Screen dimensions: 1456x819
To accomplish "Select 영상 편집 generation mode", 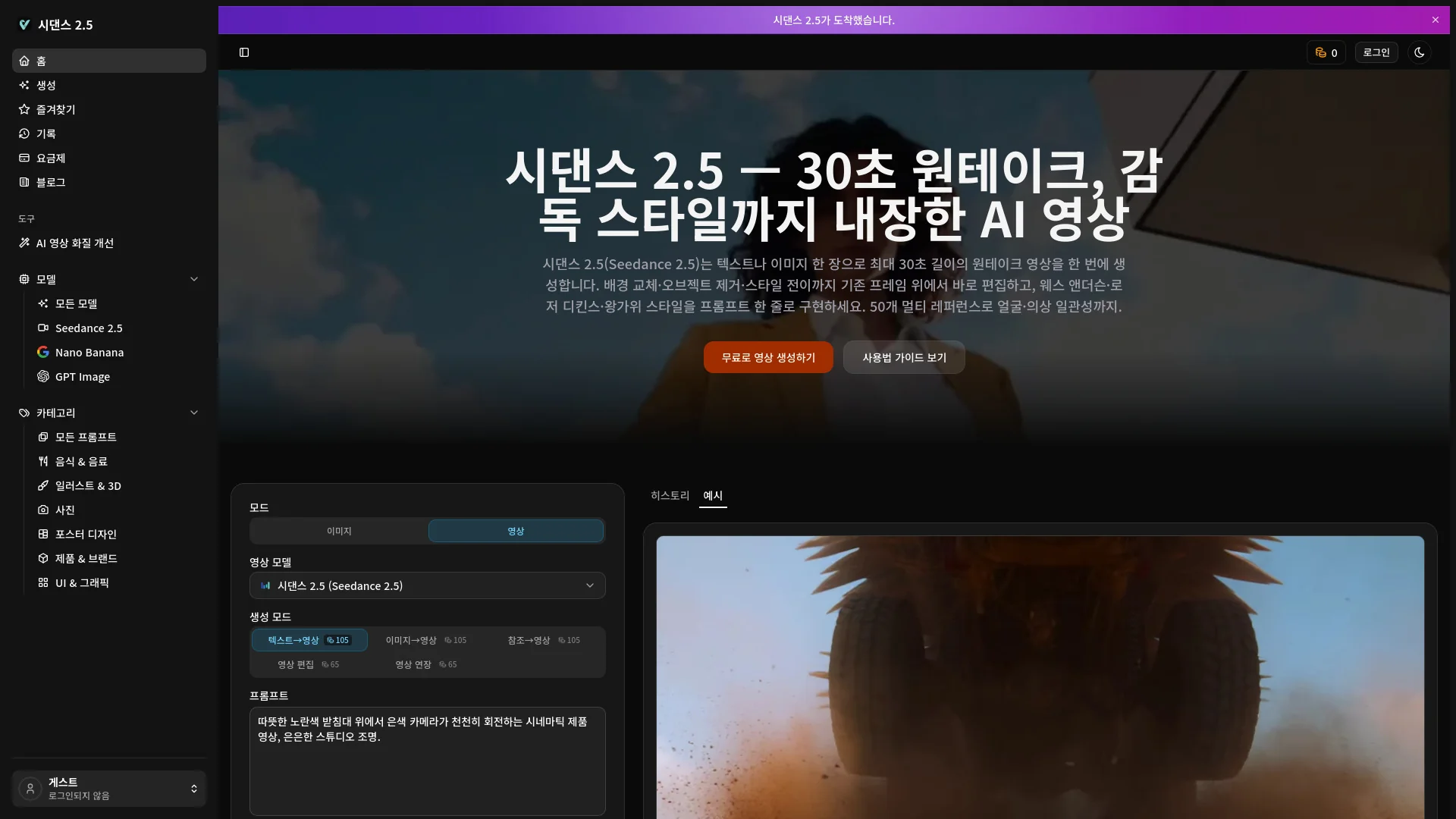I will pyautogui.click(x=309, y=664).
